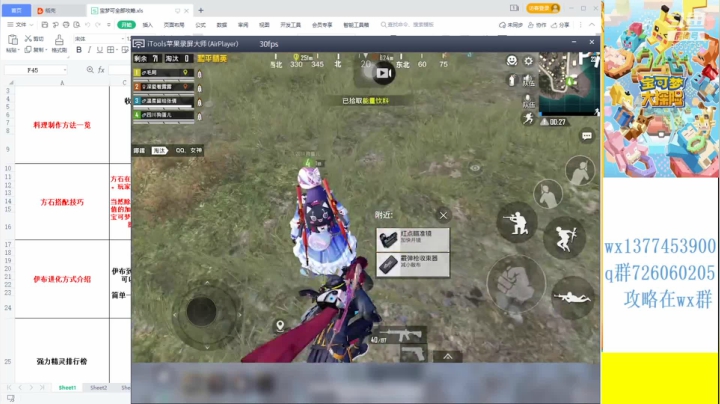Screen dimensions: 720x404
Task: Click the redo arrow in WPS toolbar
Action: pos(98,25)
